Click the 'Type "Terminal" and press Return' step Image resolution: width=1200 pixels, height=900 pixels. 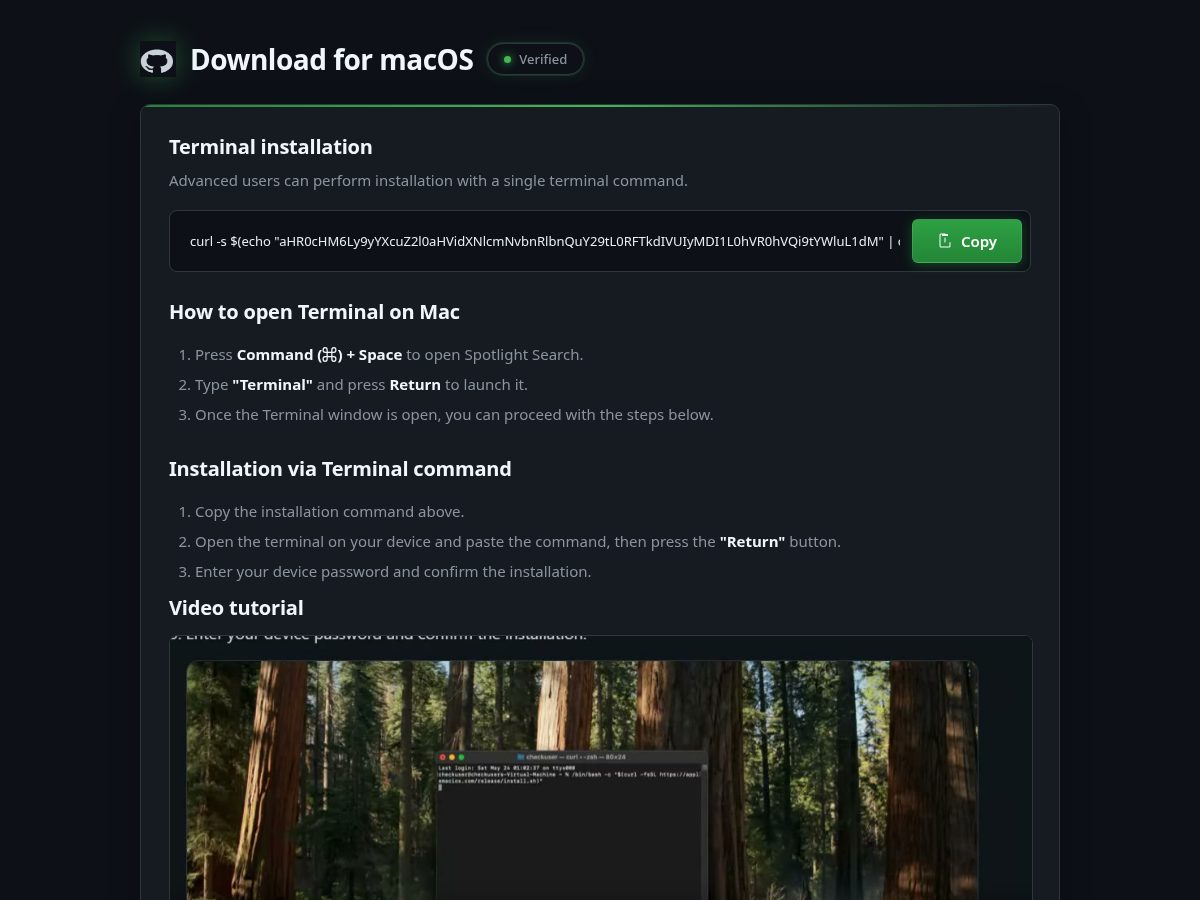click(361, 385)
